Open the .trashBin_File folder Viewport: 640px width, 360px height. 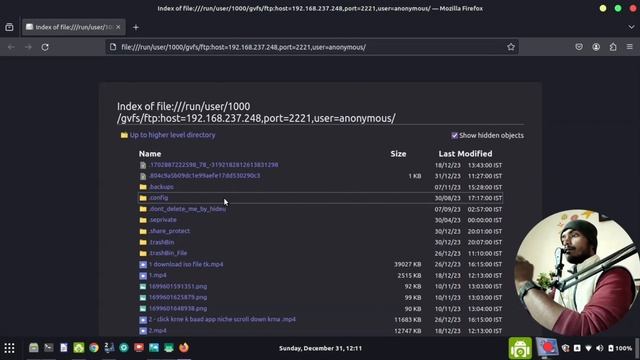(x=168, y=253)
